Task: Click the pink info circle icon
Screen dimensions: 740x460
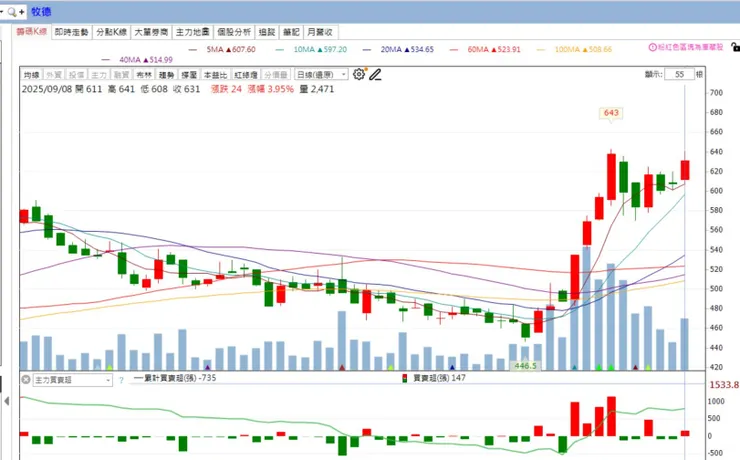Action: 653,47
